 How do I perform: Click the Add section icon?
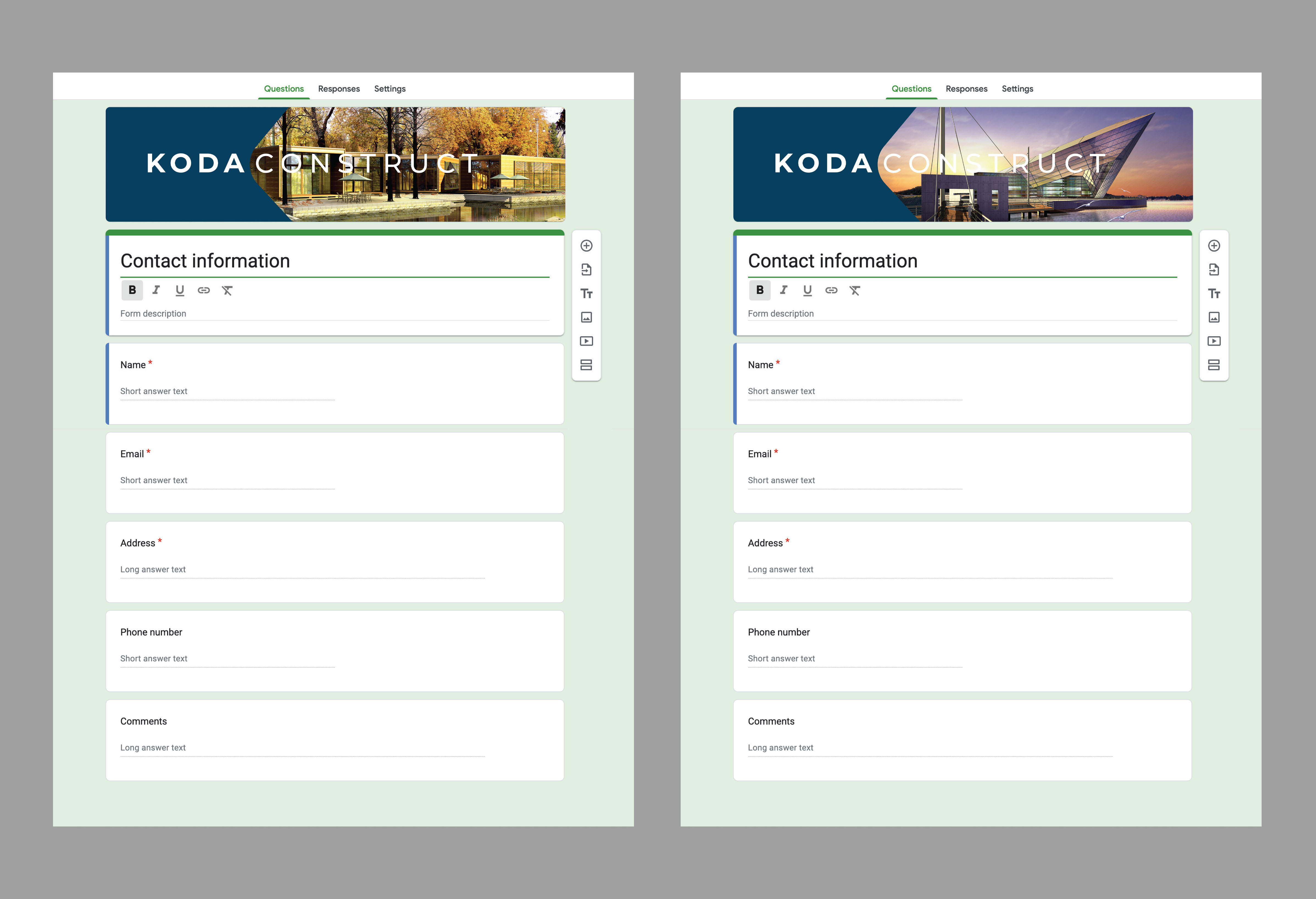(587, 365)
